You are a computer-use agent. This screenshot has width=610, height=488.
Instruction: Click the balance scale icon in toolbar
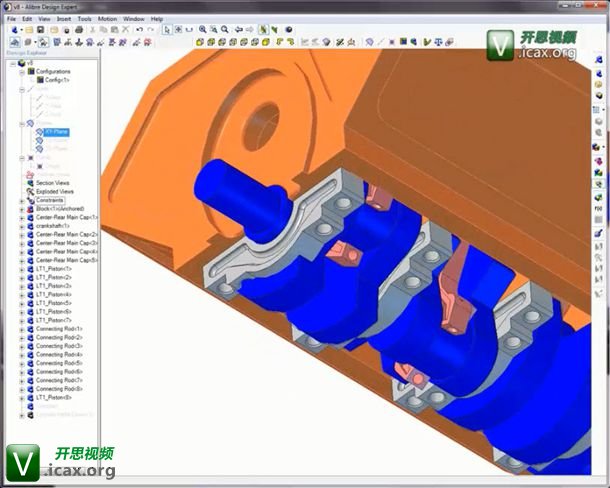click(438, 42)
